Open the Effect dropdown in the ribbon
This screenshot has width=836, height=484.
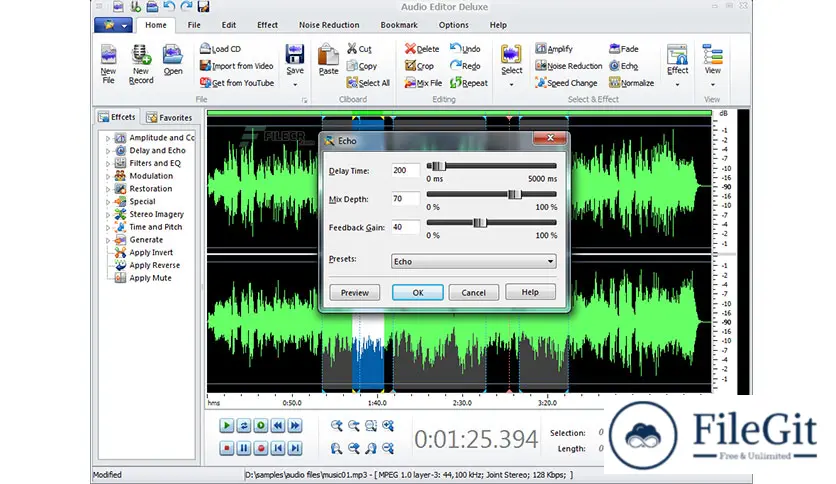(x=677, y=84)
